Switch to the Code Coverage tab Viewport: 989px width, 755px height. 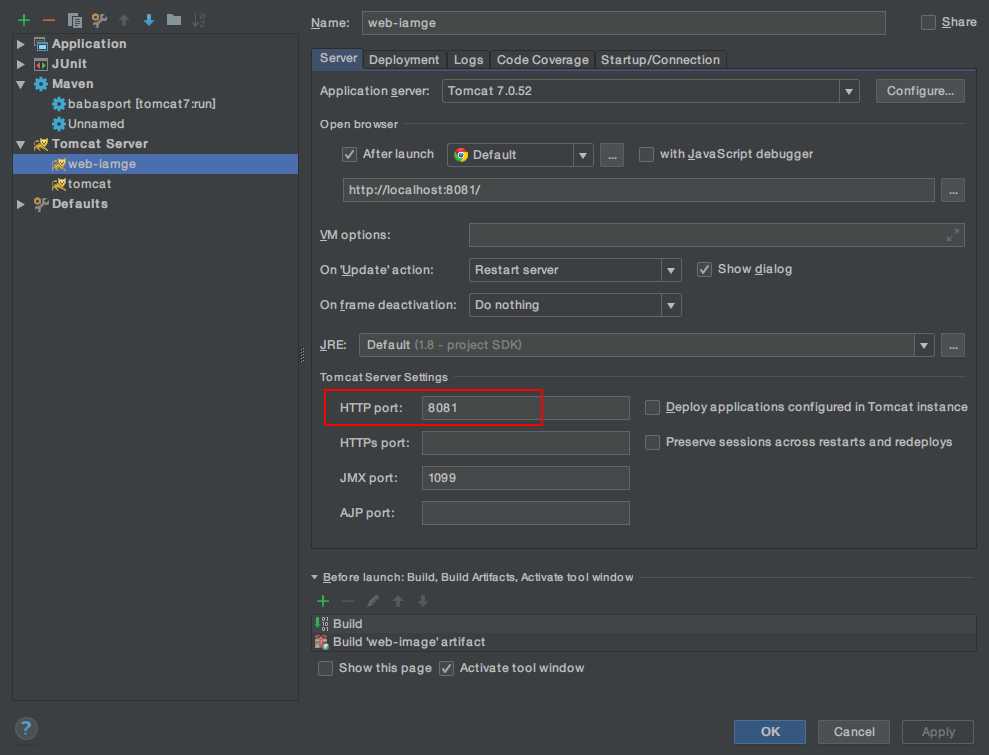[542, 60]
